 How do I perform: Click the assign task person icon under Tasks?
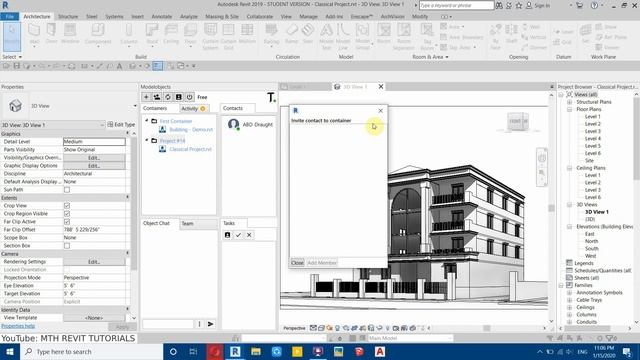[x=227, y=235]
